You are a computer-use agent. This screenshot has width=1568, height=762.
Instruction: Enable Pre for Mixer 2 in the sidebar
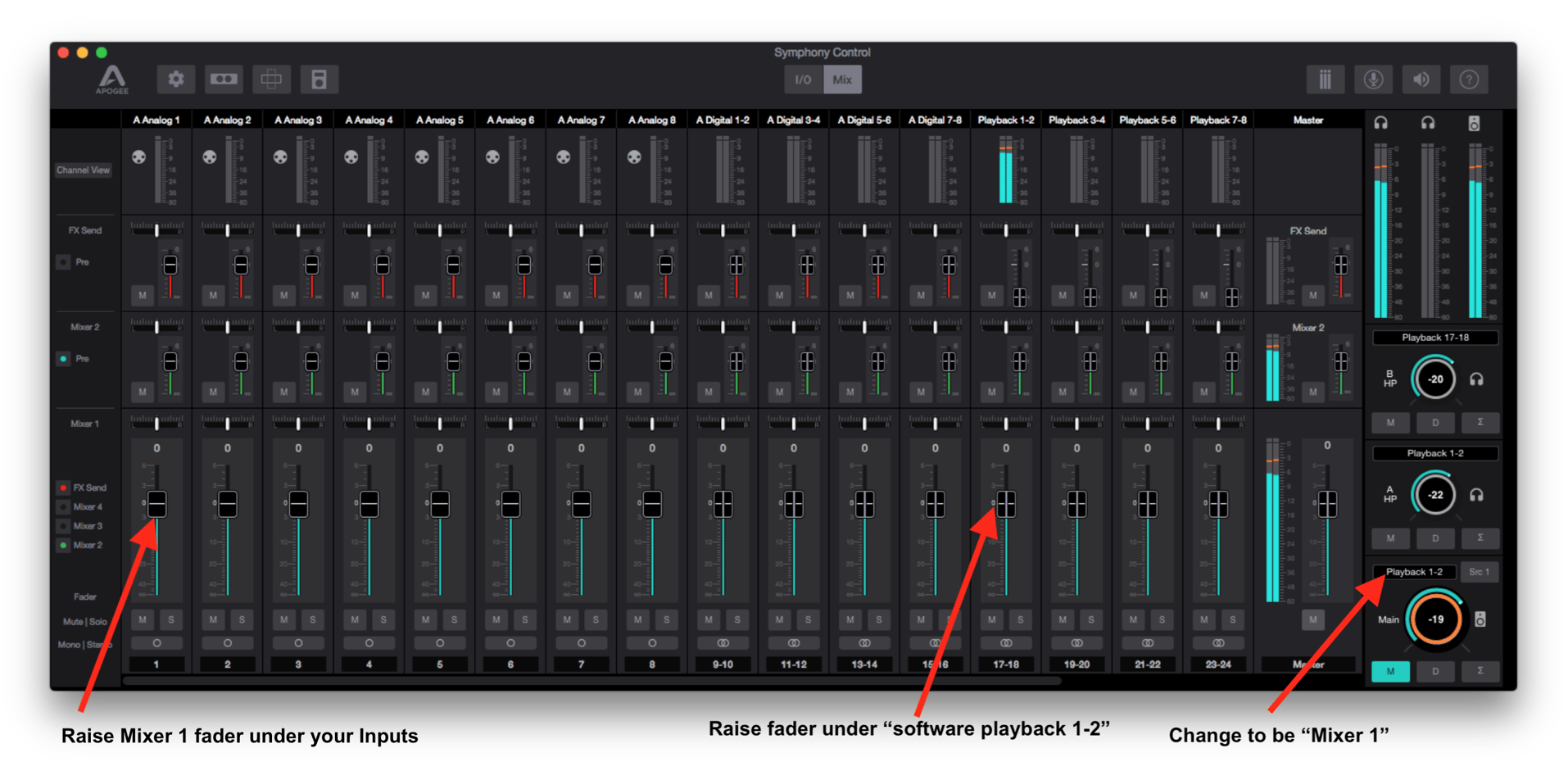(63, 358)
